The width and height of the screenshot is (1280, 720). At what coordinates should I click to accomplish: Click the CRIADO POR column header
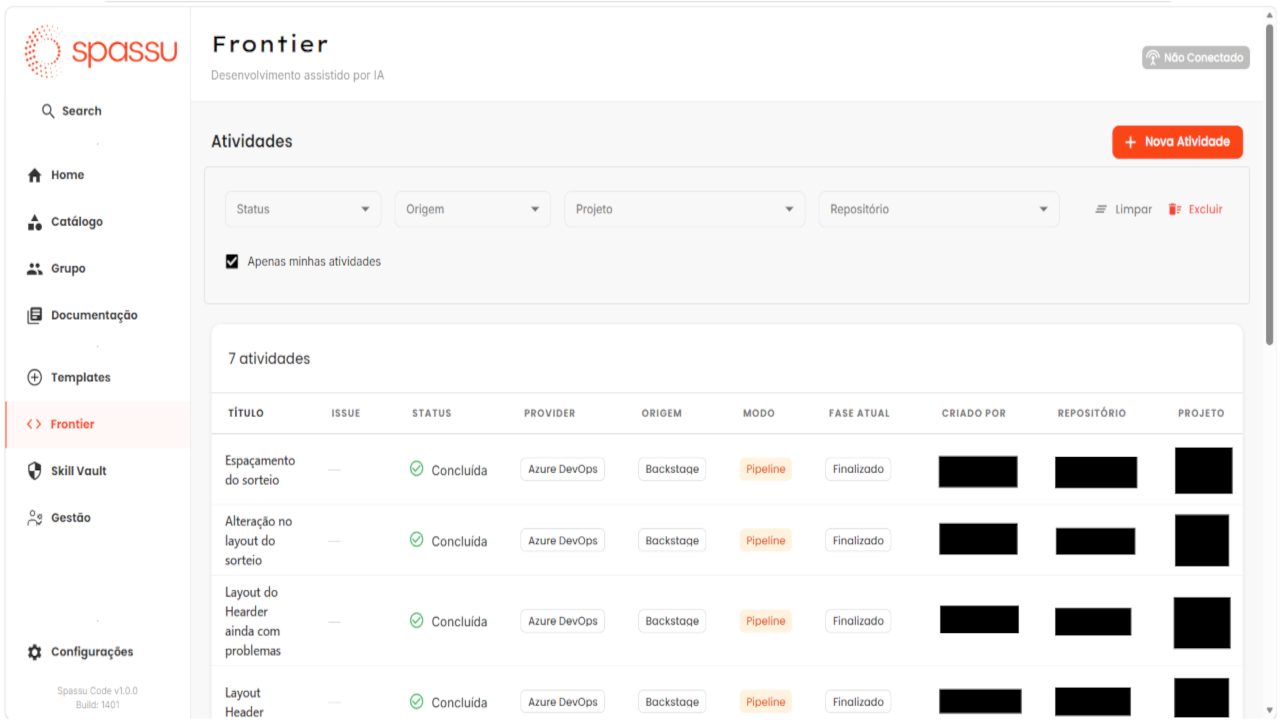(x=974, y=413)
